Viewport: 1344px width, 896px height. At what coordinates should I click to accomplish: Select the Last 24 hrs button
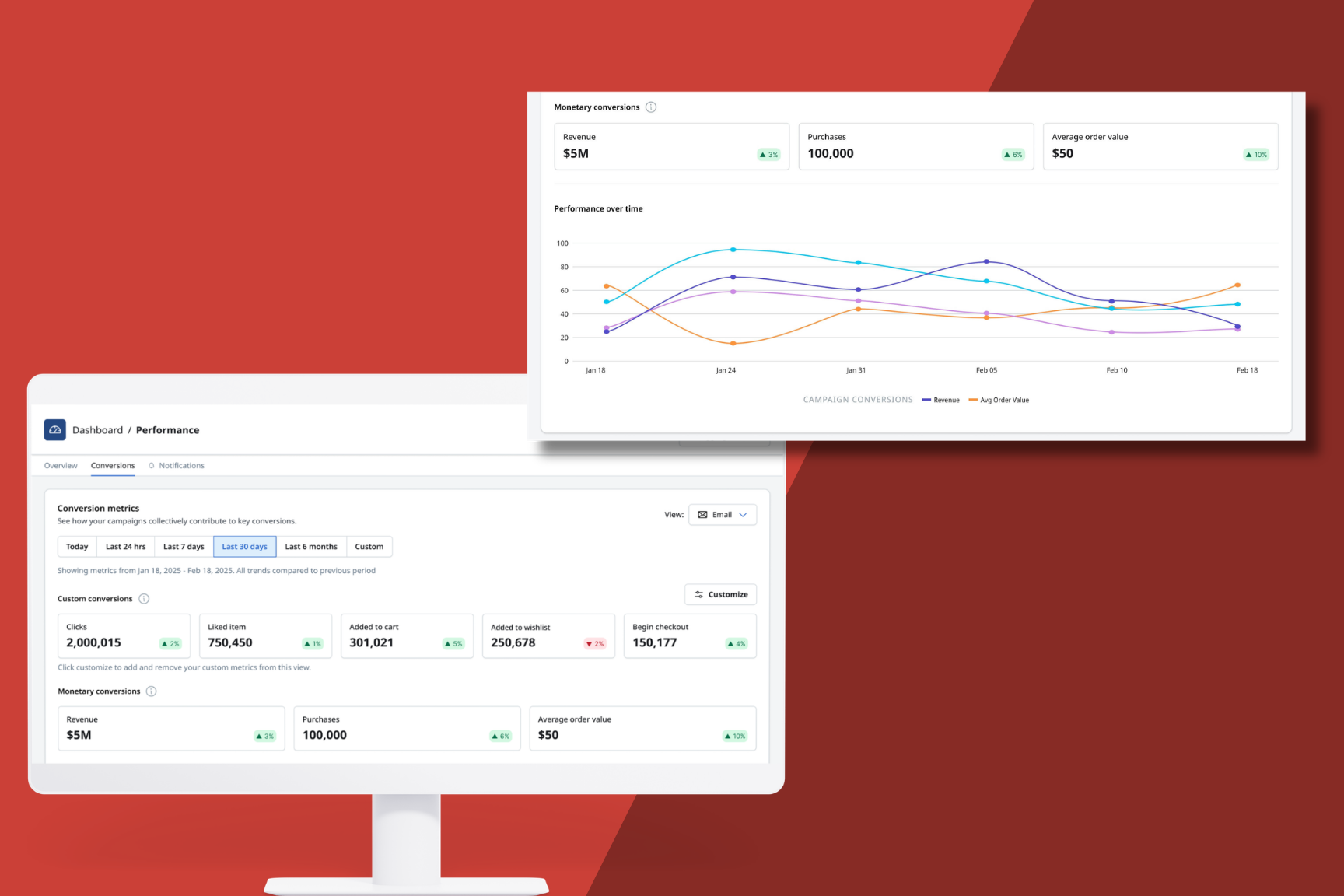tap(126, 547)
